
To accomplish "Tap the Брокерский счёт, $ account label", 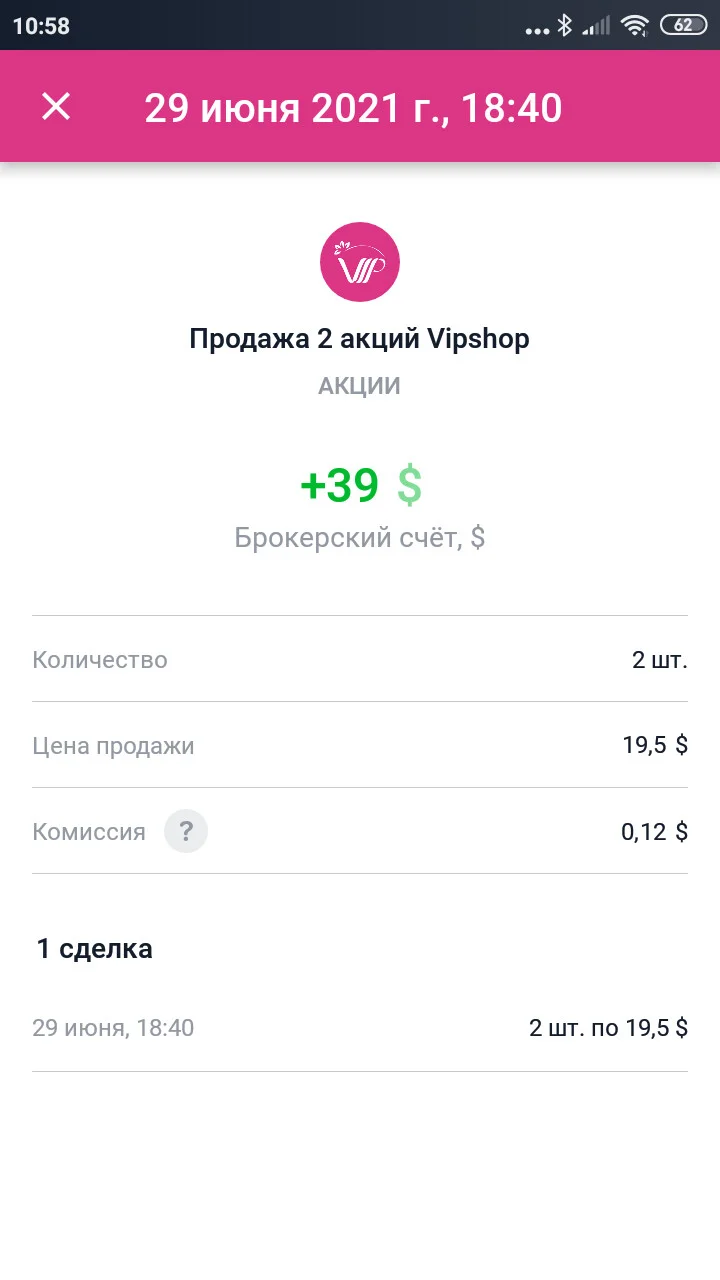I will [360, 538].
